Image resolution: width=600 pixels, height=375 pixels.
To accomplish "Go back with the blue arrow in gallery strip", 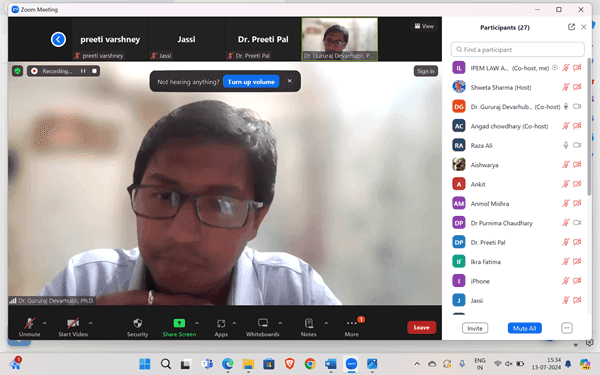I will coord(58,39).
